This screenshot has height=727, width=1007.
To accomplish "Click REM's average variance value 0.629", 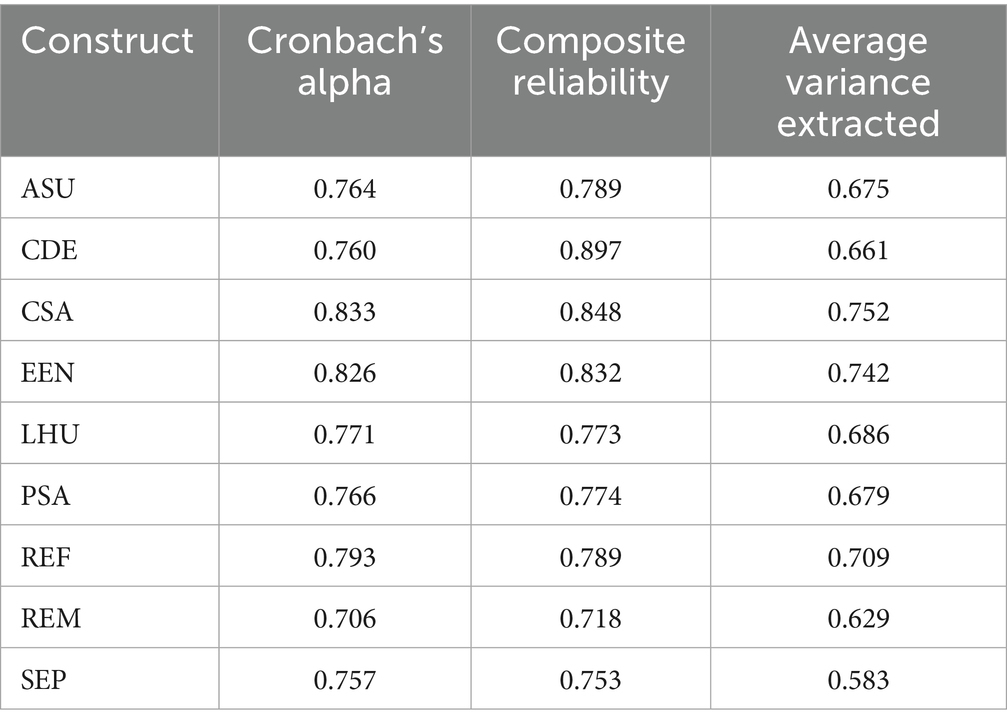I will click(x=857, y=619).
